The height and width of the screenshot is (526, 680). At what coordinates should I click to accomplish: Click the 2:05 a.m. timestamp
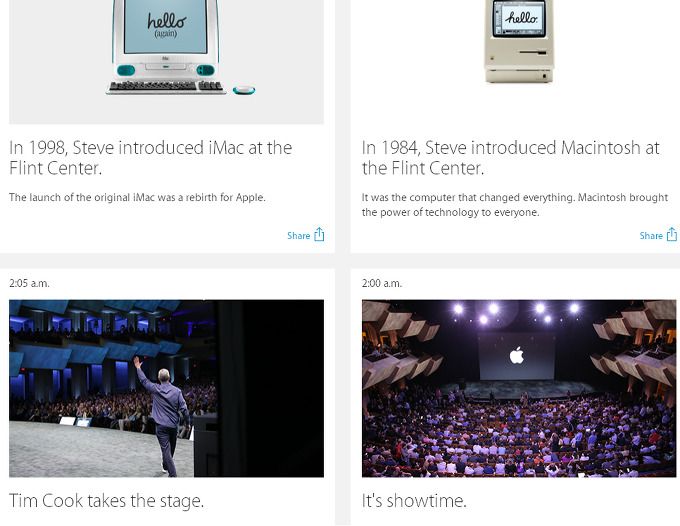29,283
